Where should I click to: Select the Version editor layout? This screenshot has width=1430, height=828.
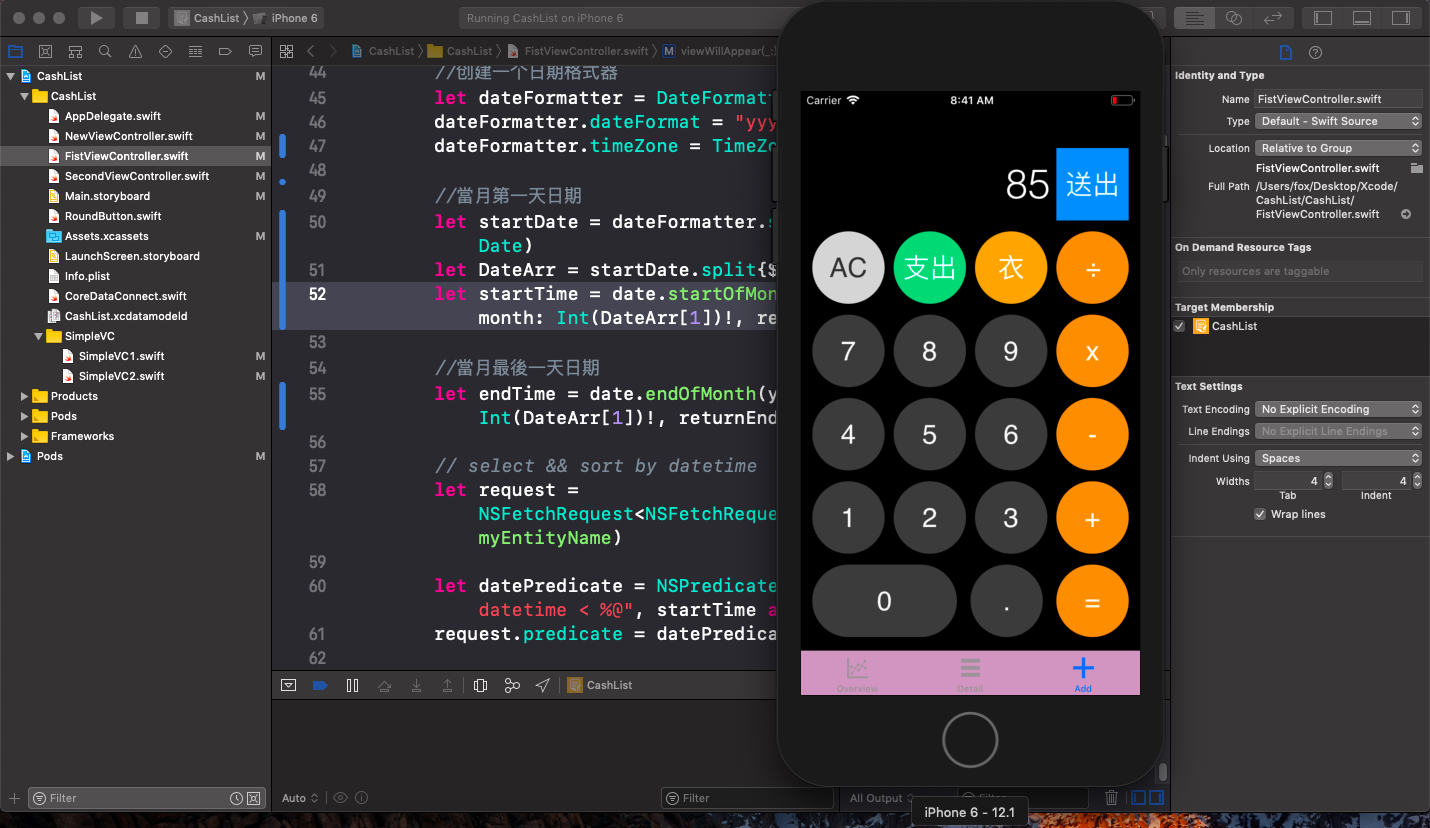click(x=1273, y=18)
